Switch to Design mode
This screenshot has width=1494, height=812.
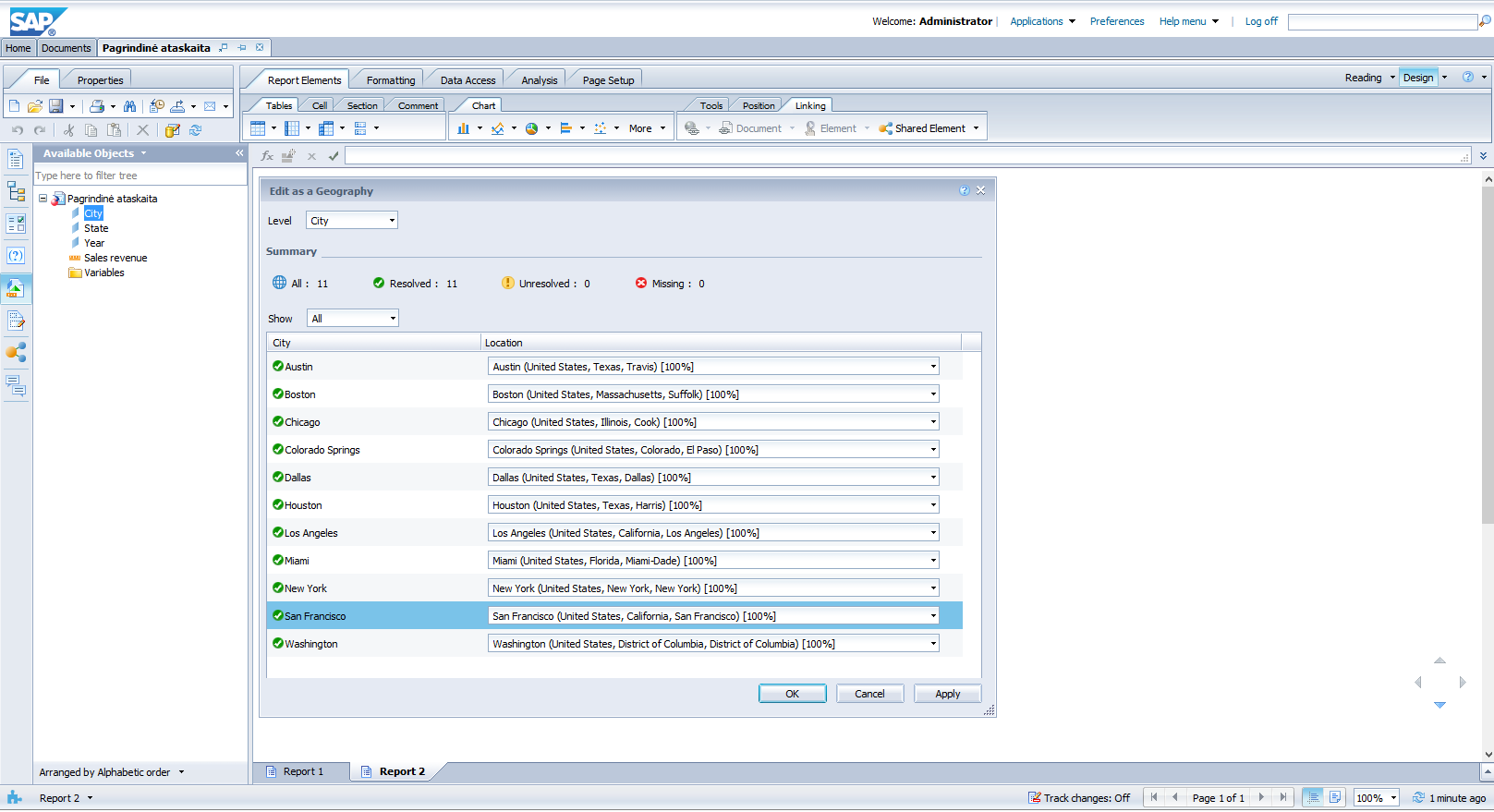tap(1417, 78)
